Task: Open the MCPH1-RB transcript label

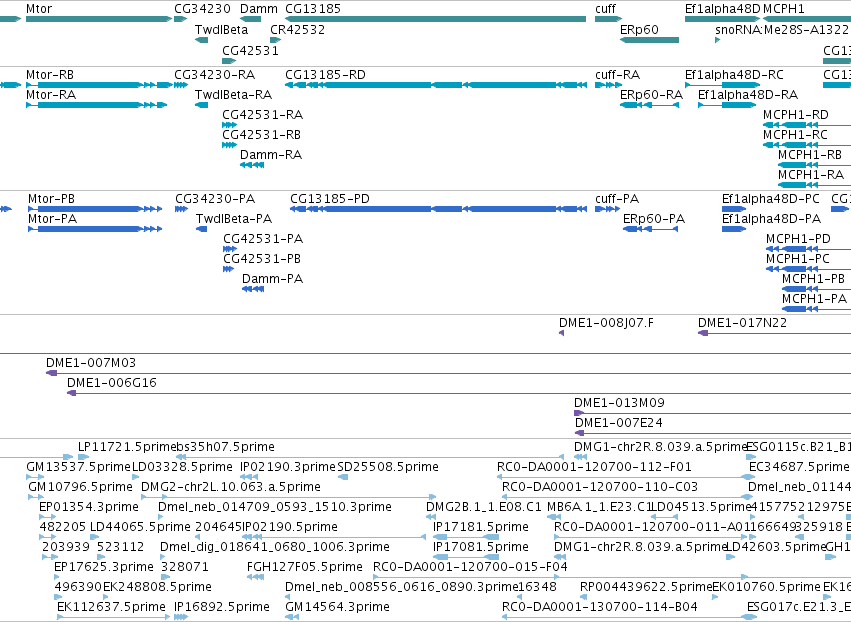Action: tap(810, 155)
